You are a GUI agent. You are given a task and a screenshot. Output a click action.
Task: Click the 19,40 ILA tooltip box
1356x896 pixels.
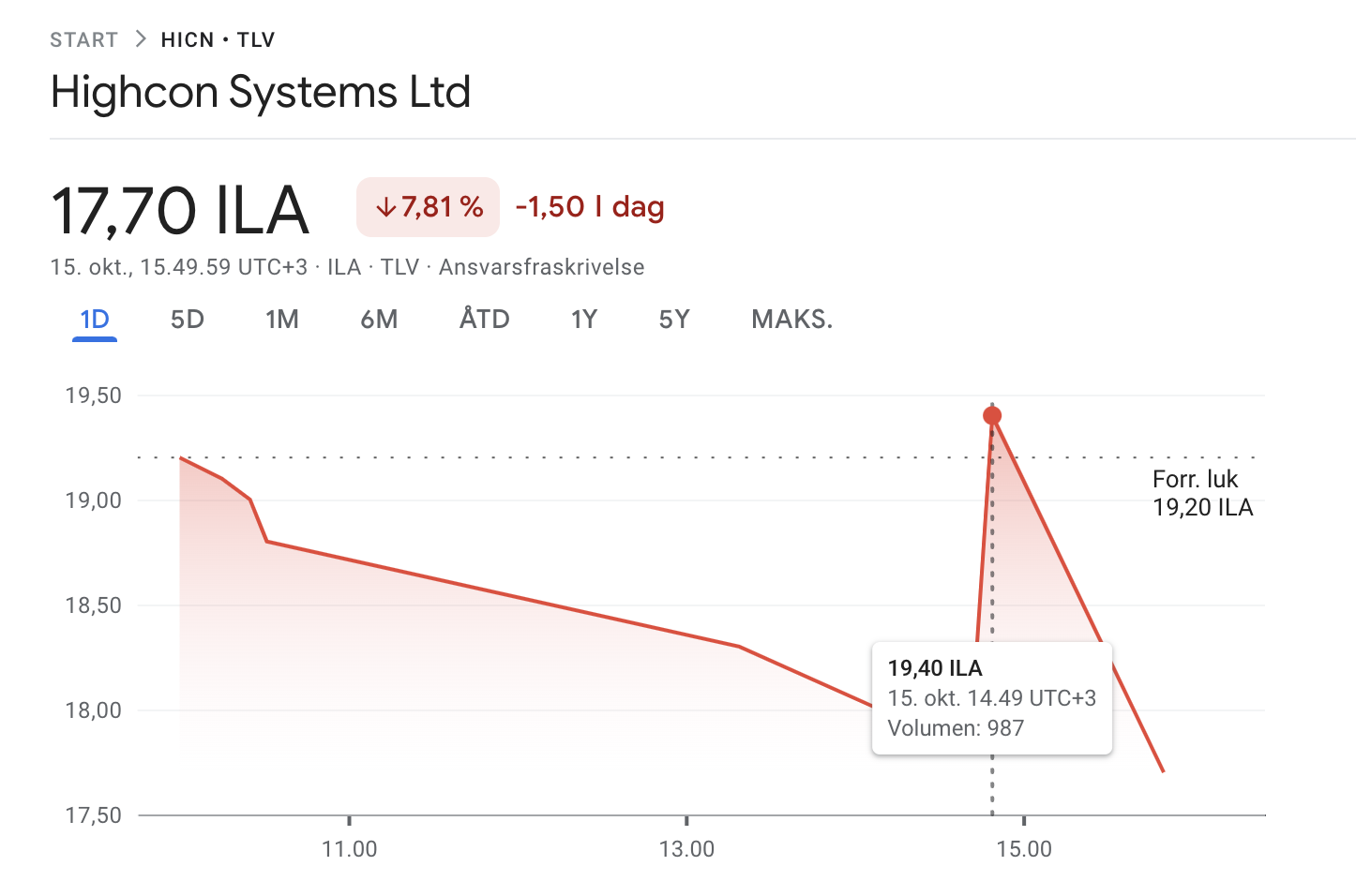coord(991,698)
